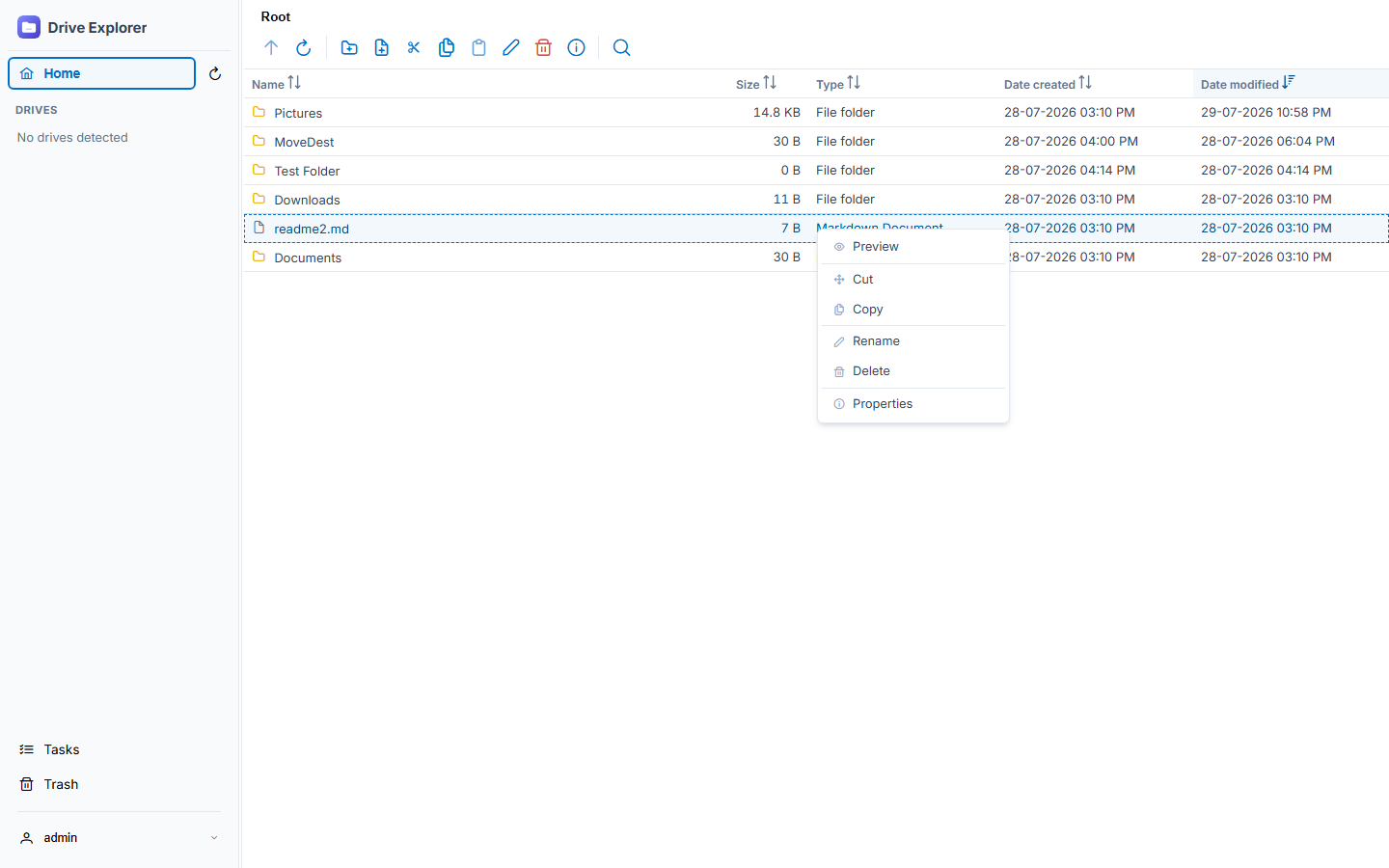Open the Tasks page

click(x=62, y=749)
